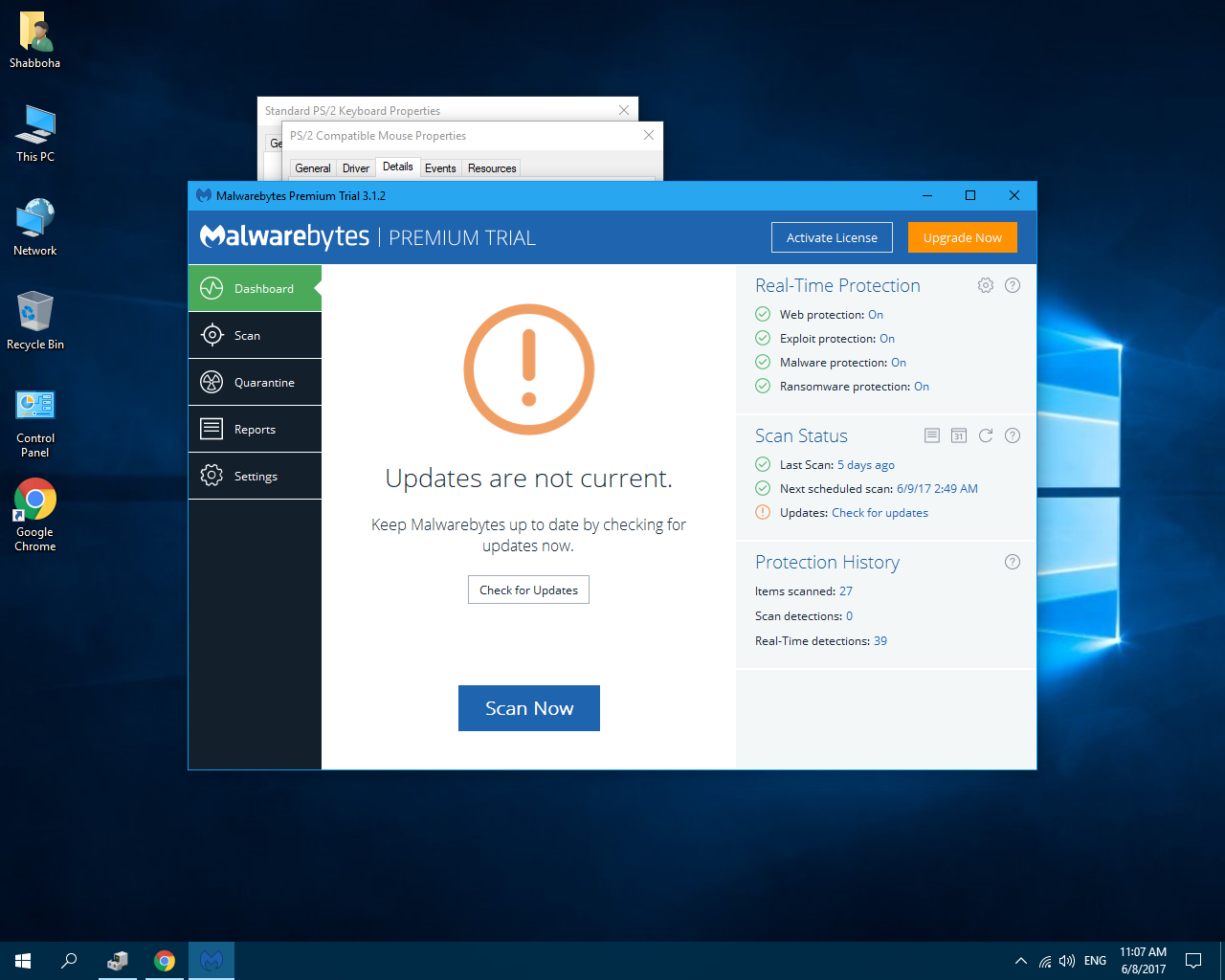Click the Malwarebytes taskbar button
Viewport: 1225px width, 980px height.
pyautogui.click(x=212, y=961)
